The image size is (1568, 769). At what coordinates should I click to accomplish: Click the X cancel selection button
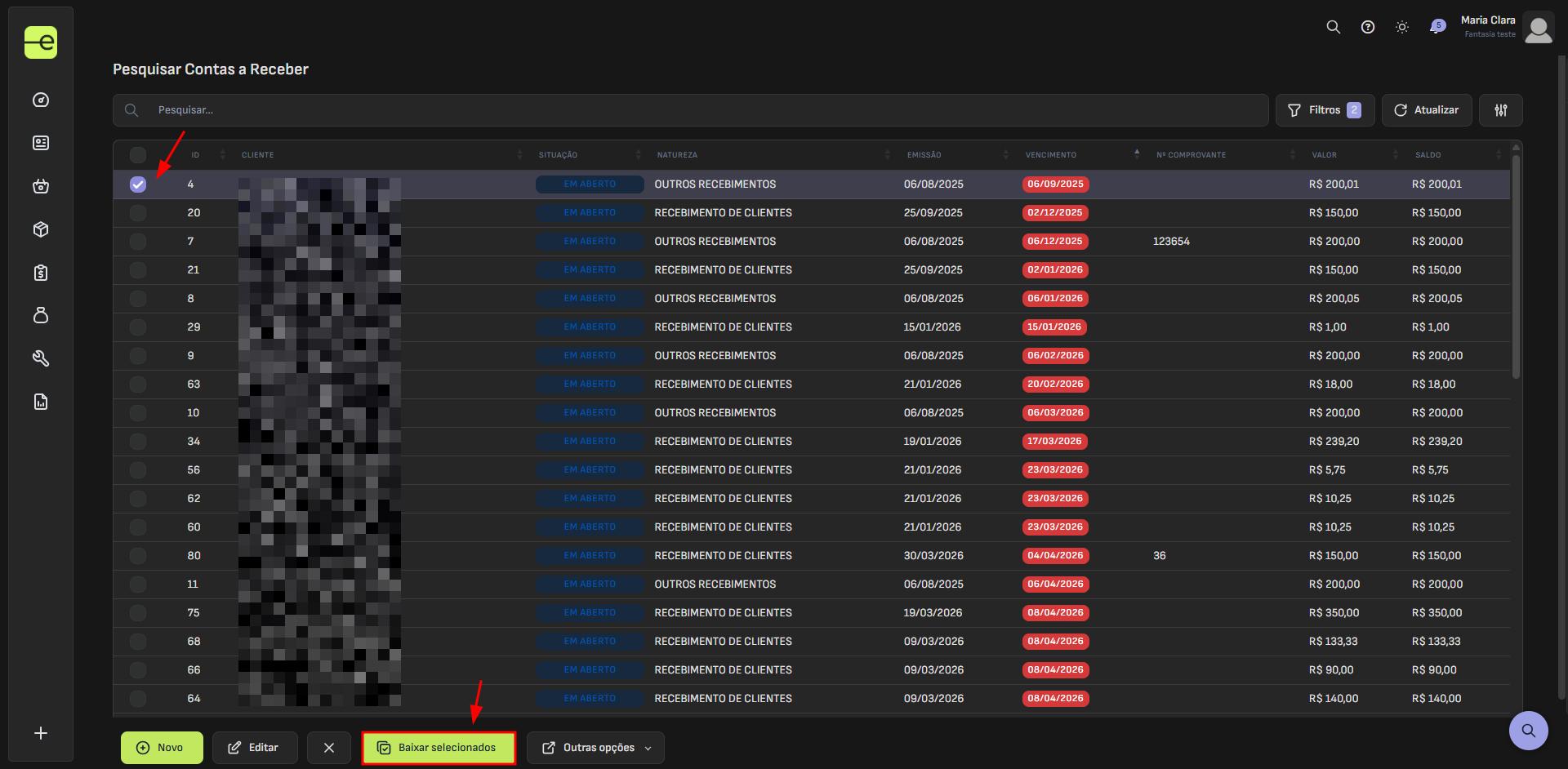329,748
